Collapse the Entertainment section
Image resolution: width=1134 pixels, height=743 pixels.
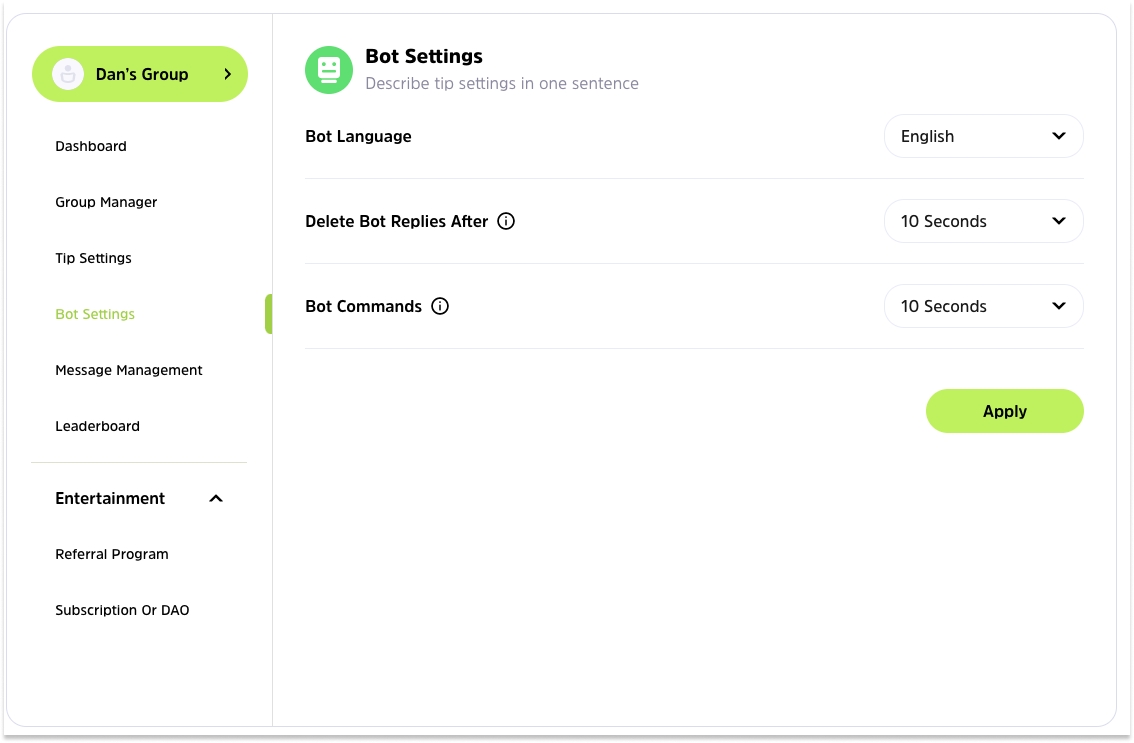216,498
